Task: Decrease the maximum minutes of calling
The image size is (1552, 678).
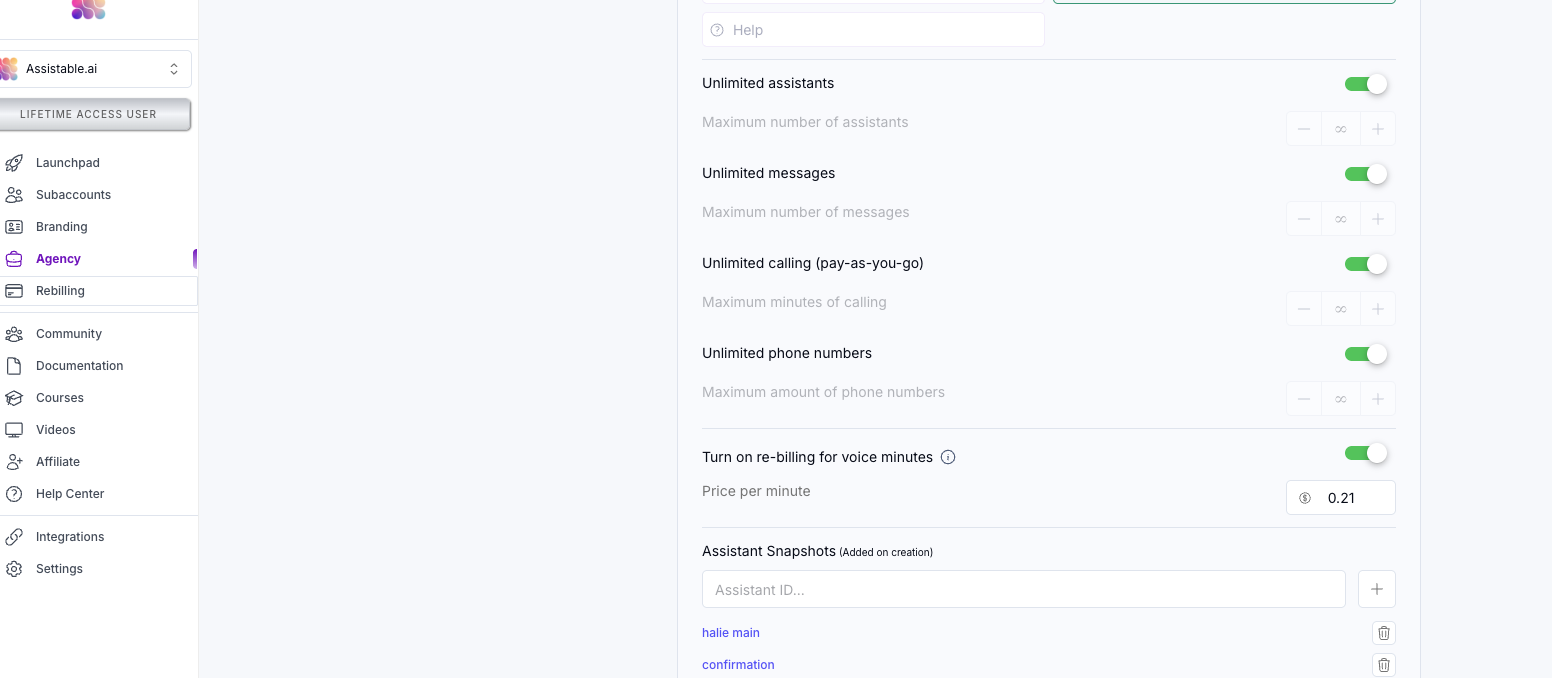Action: [1304, 309]
